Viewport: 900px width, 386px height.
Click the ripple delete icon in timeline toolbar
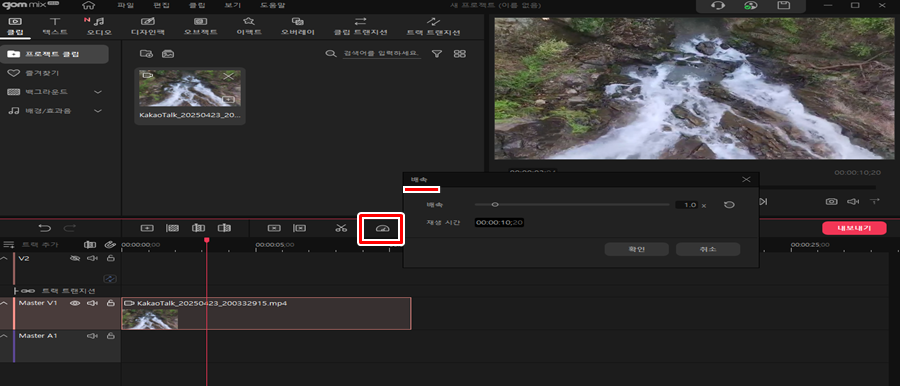click(x=300, y=228)
